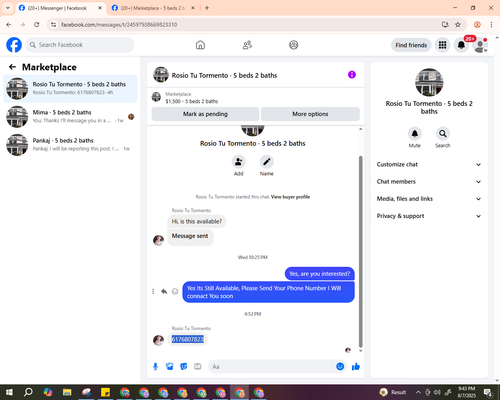Open the notifications bell with 20+ badge
500x400 pixels.
coord(461,45)
